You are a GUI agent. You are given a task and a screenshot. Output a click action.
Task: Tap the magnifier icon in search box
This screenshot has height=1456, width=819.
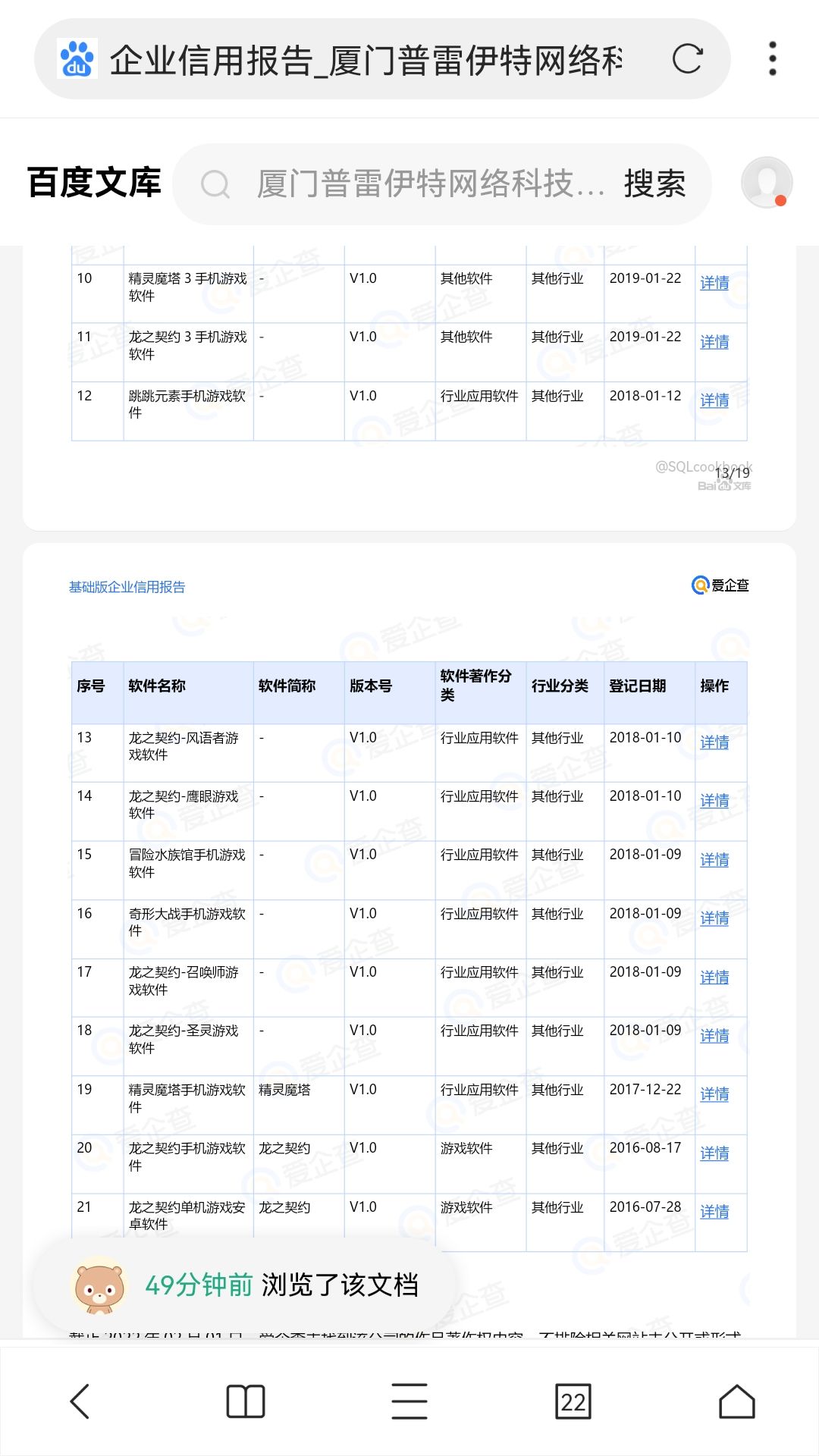[215, 184]
